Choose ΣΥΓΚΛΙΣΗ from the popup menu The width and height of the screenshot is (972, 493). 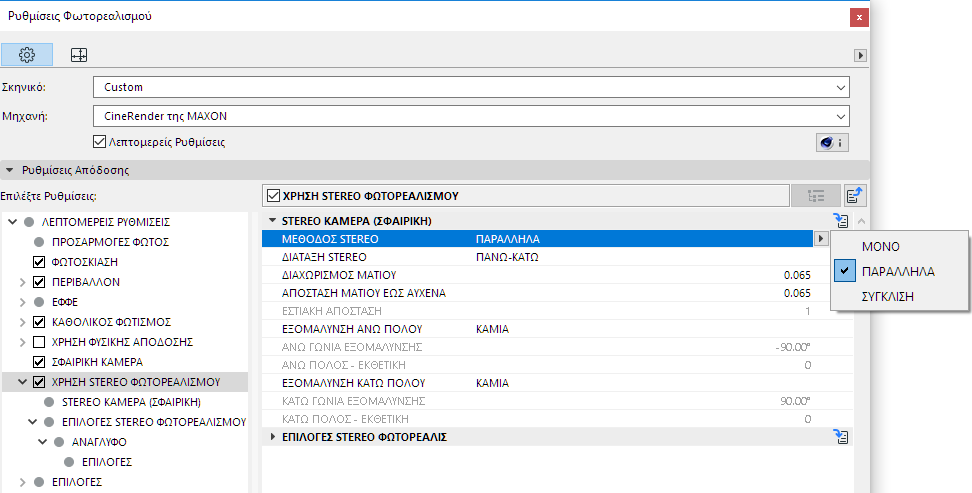[888, 296]
